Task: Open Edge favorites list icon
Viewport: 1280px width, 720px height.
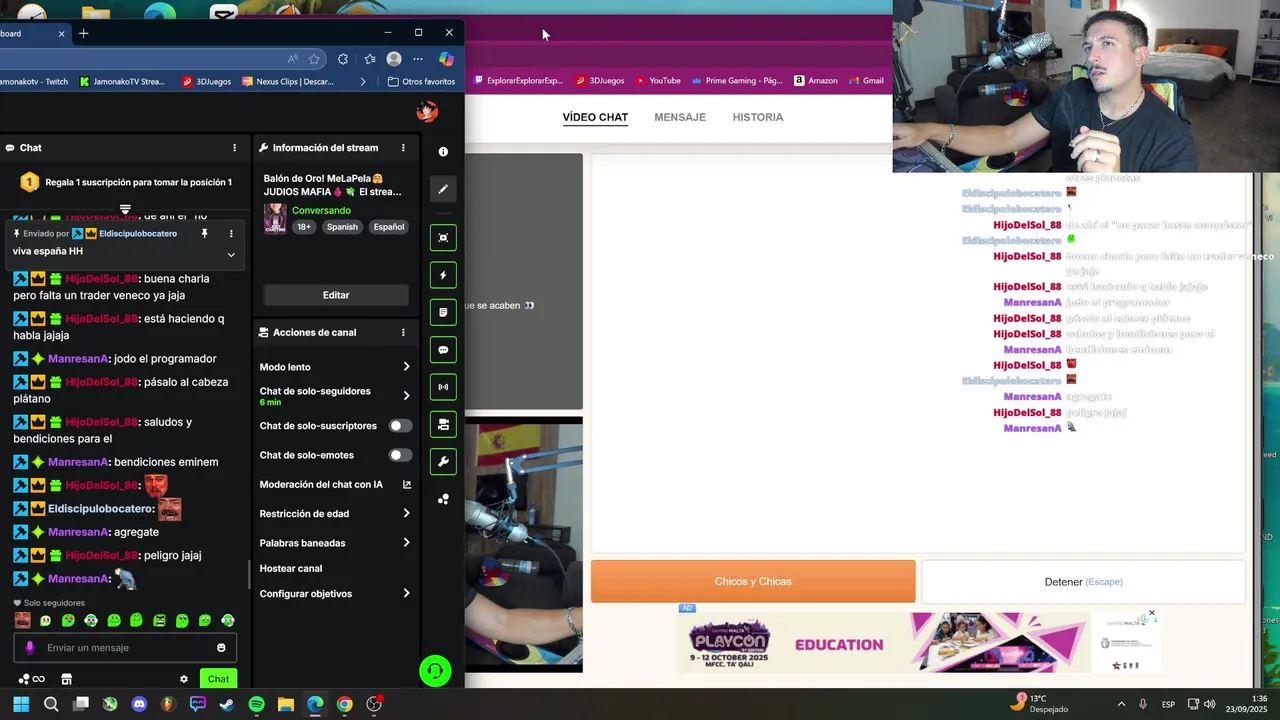Action: click(x=370, y=59)
